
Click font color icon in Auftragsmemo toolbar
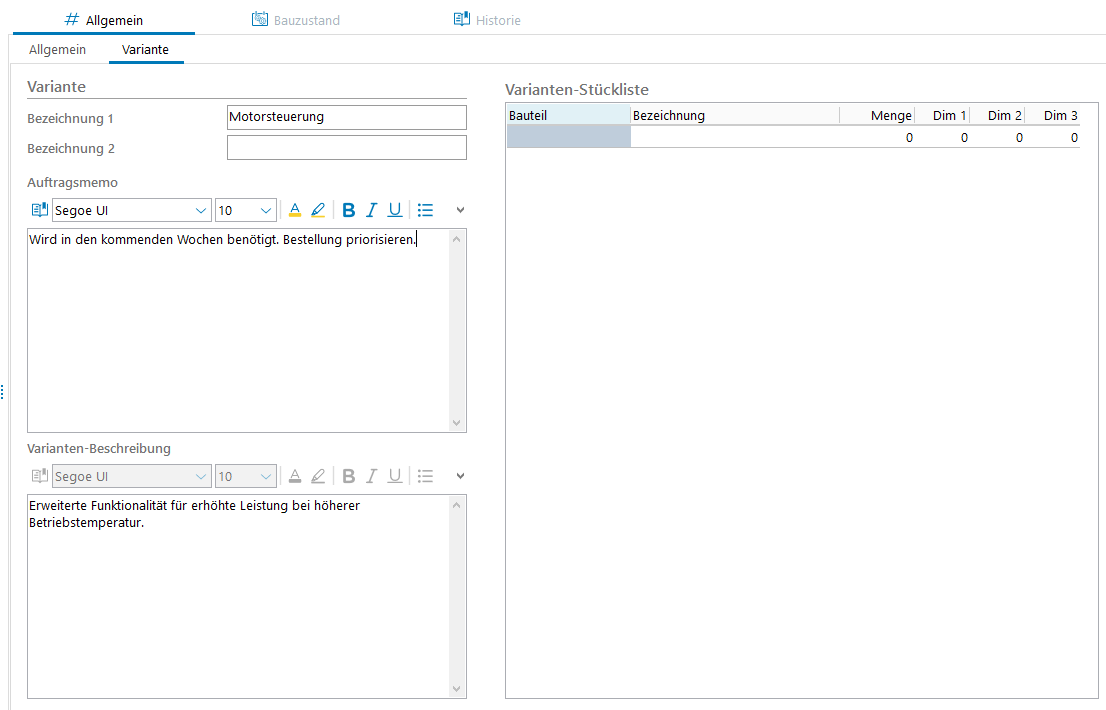[295, 210]
